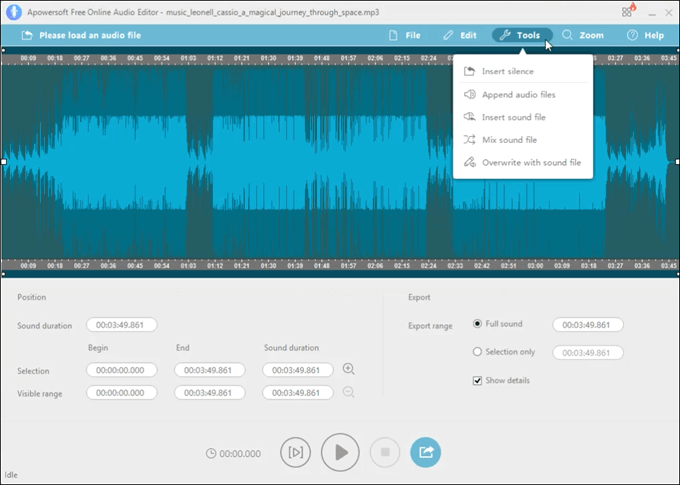Click the Tools wrench icon

(x=505, y=35)
